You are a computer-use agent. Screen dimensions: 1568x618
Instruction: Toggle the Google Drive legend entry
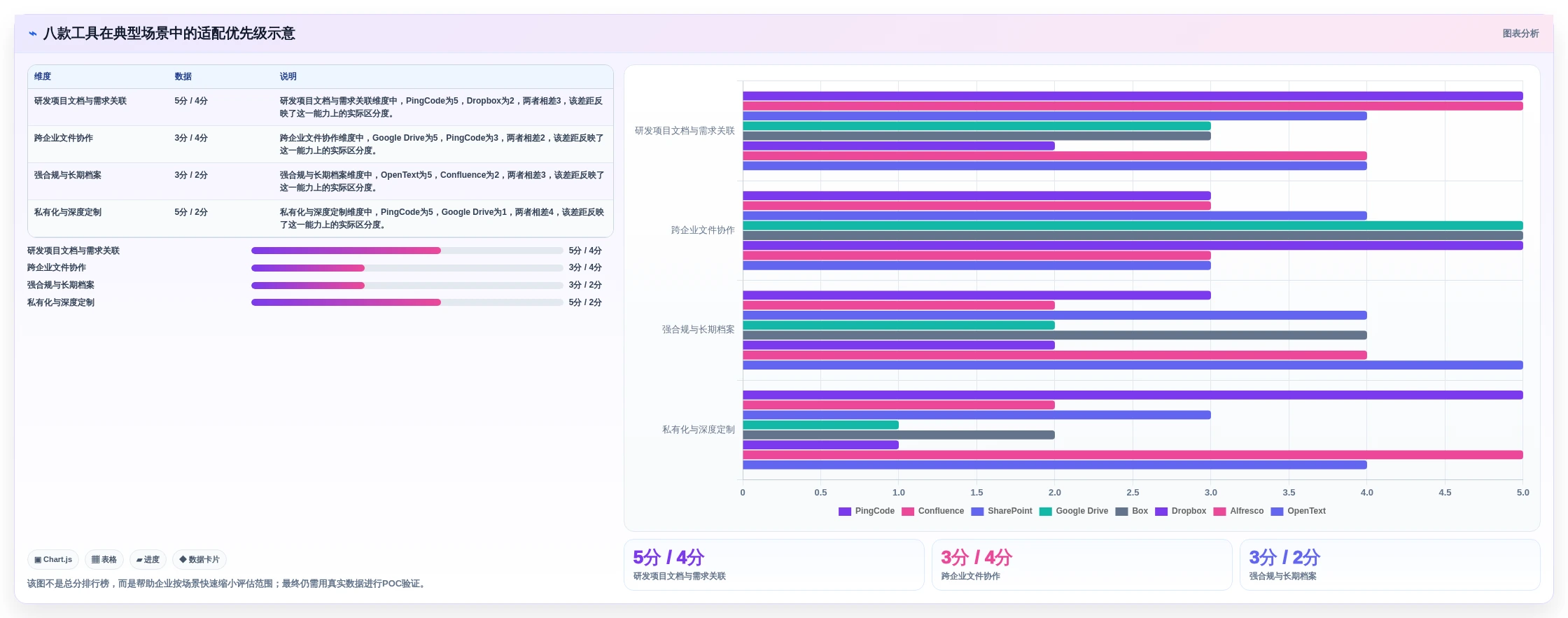1074,511
